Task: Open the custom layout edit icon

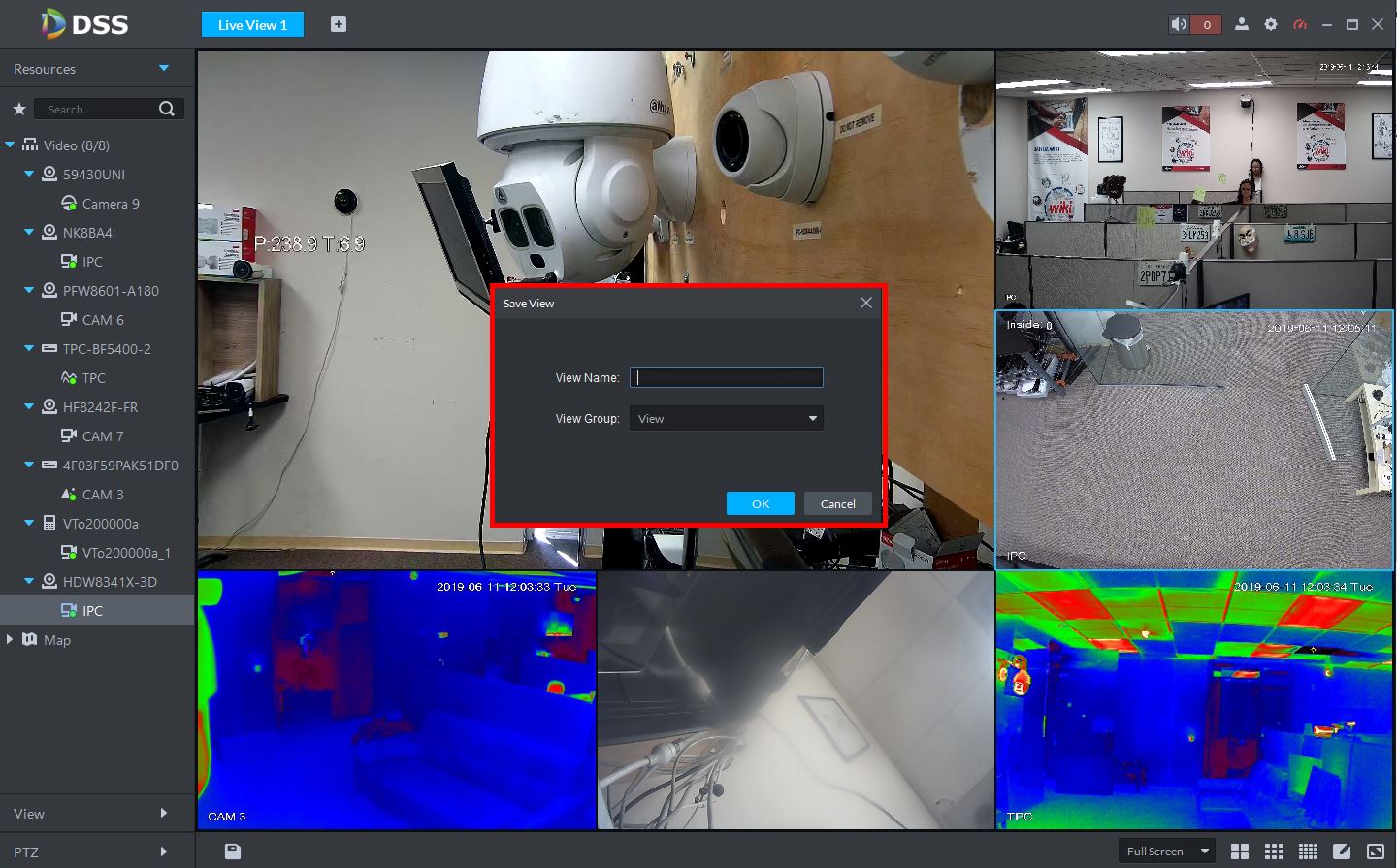Action: [1342, 851]
